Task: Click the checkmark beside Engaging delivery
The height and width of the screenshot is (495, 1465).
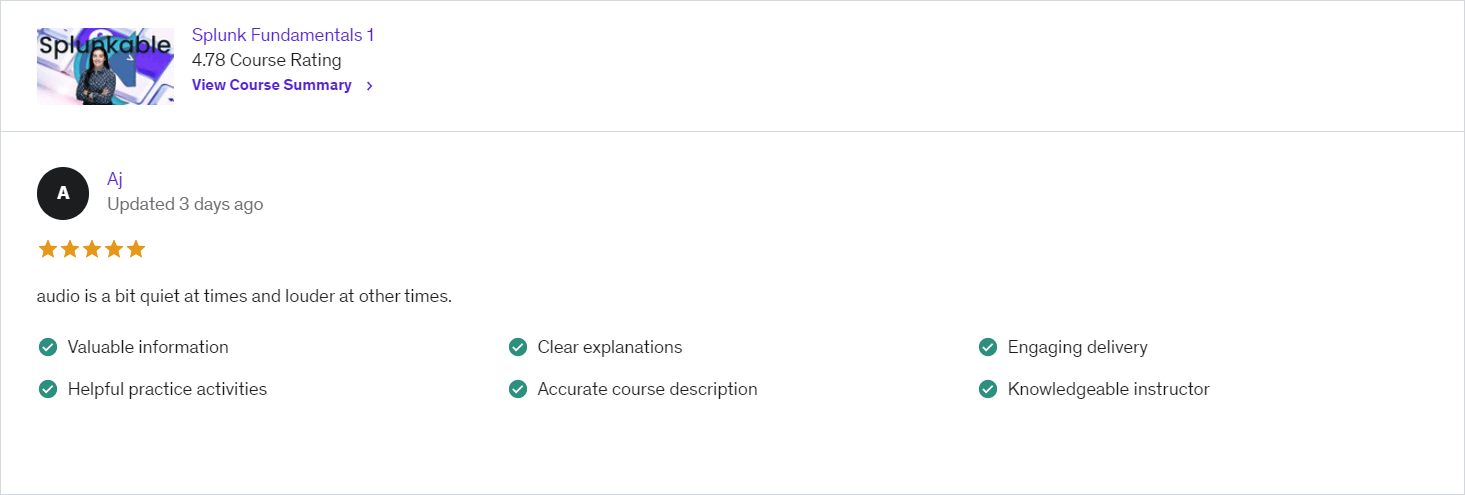Action: [987, 347]
